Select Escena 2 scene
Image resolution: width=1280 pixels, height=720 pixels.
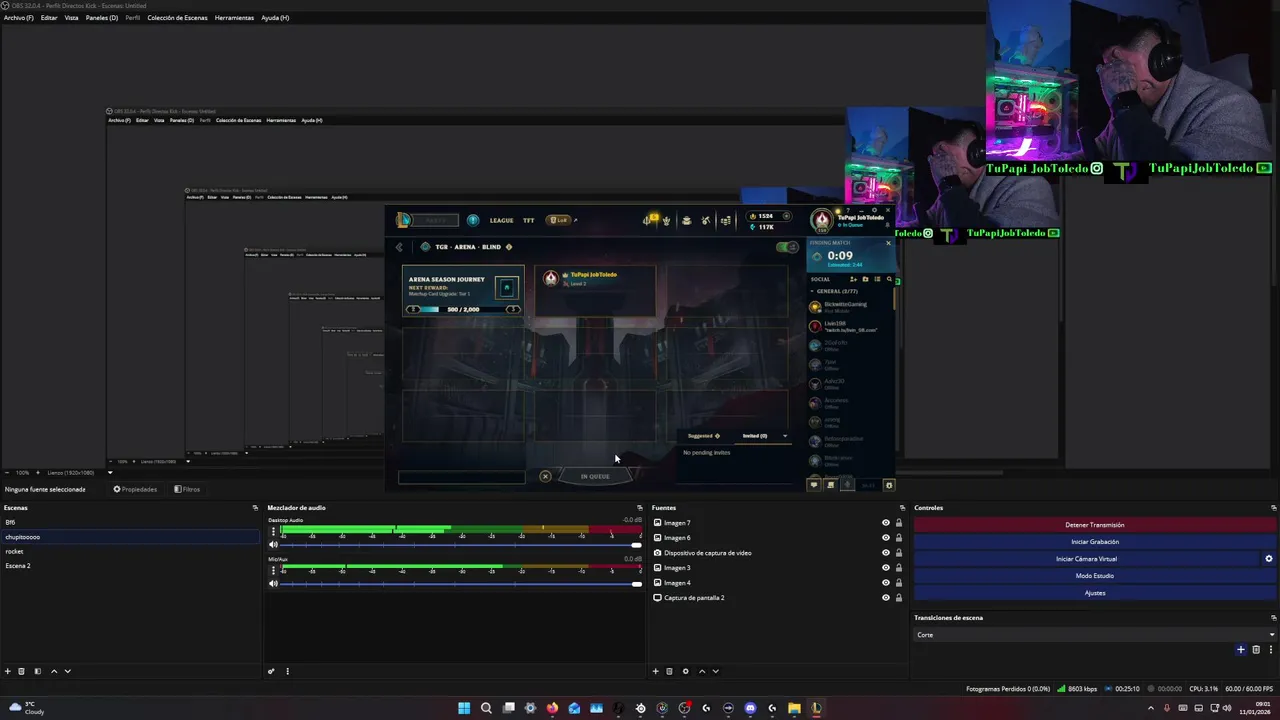click(x=130, y=566)
